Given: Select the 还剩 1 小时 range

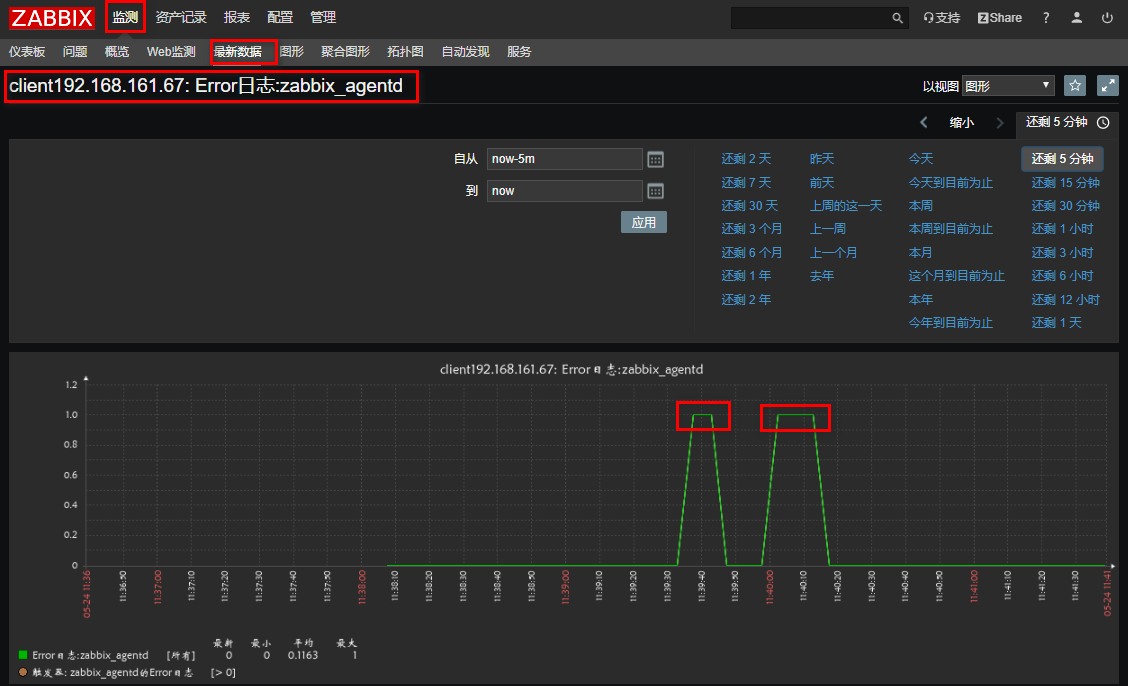Looking at the screenshot, I should [x=1063, y=229].
